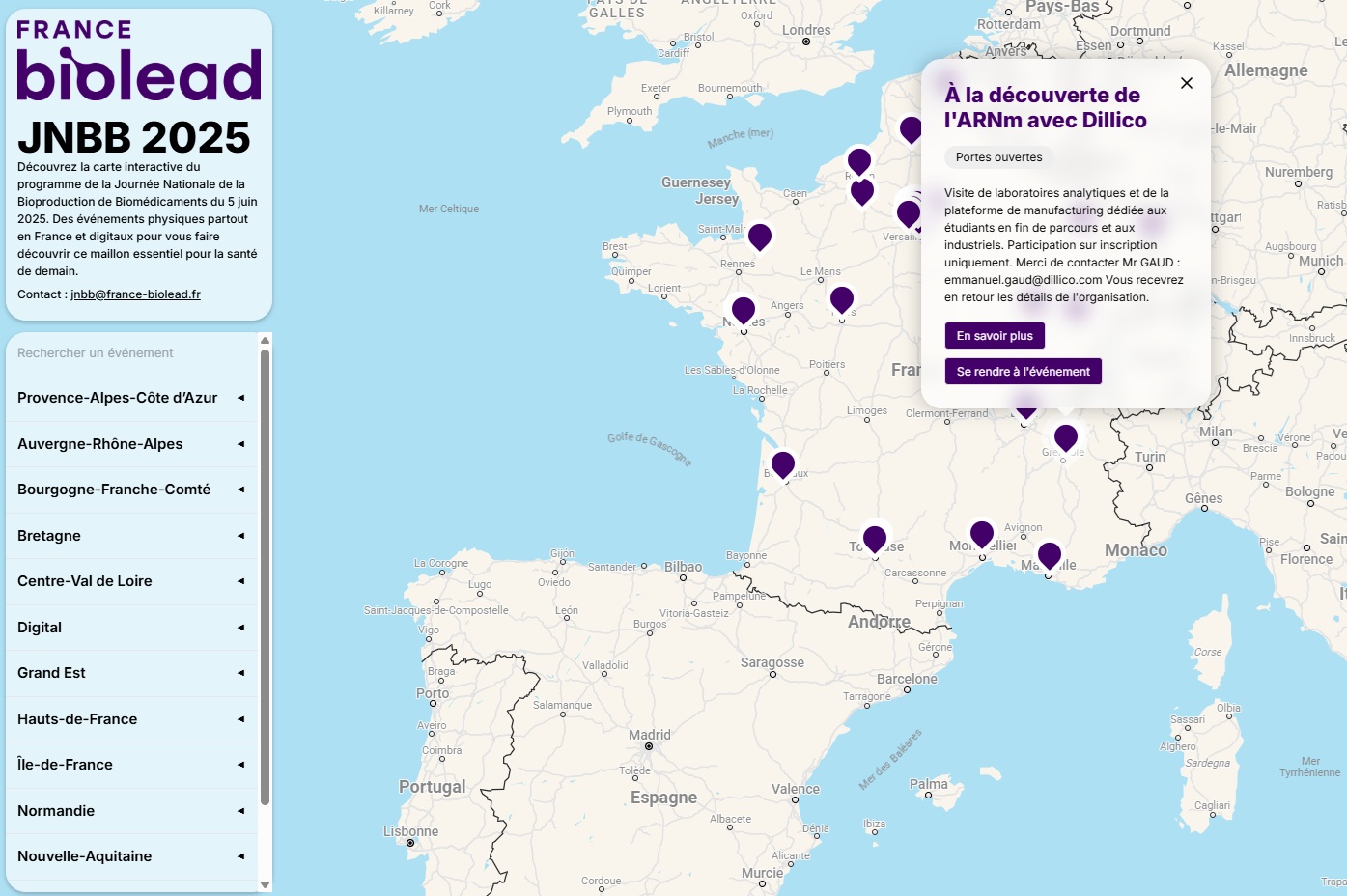The height and width of the screenshot is (896, 1347).
Task: Expand the Centre-Val de Loire region
Action: pos(132,581)
